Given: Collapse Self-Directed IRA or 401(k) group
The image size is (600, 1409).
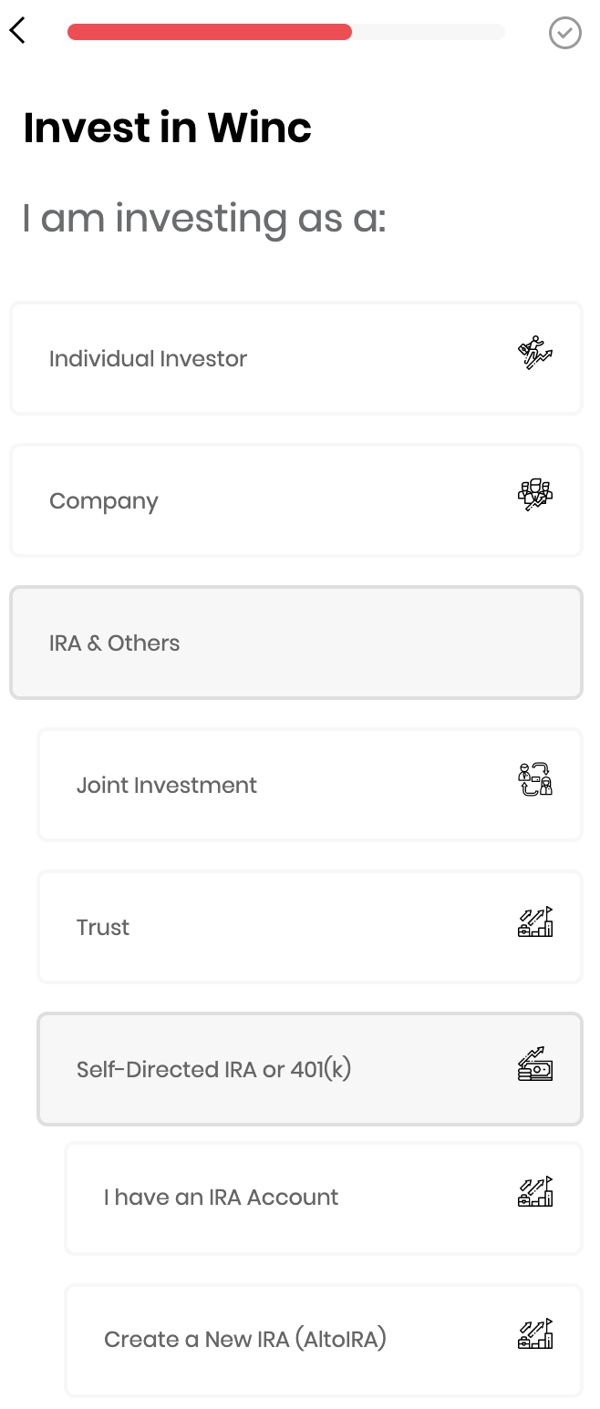Looking at the screenshot, I should point(310,1069).
